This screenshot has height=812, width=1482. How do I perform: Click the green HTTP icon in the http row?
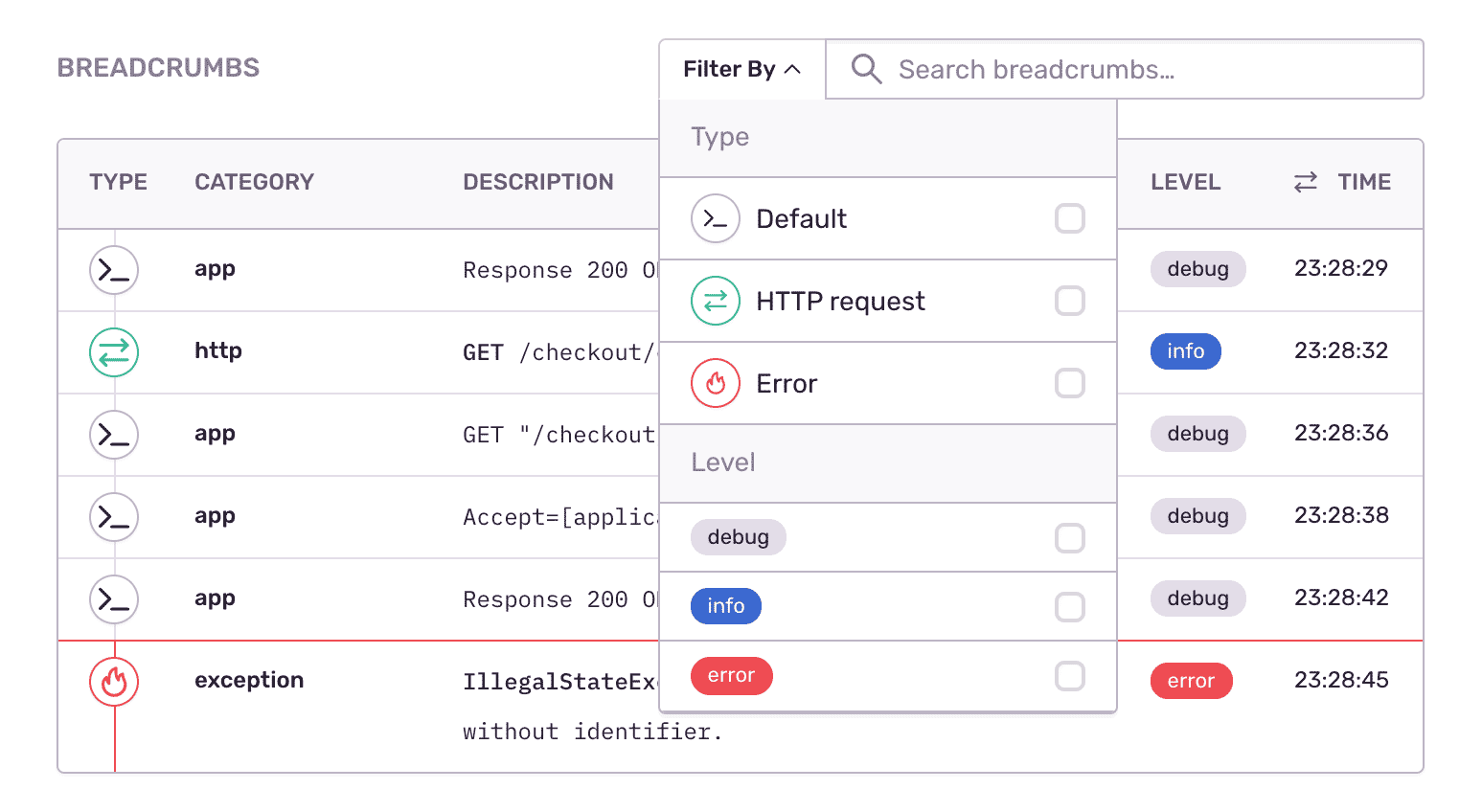114,351
